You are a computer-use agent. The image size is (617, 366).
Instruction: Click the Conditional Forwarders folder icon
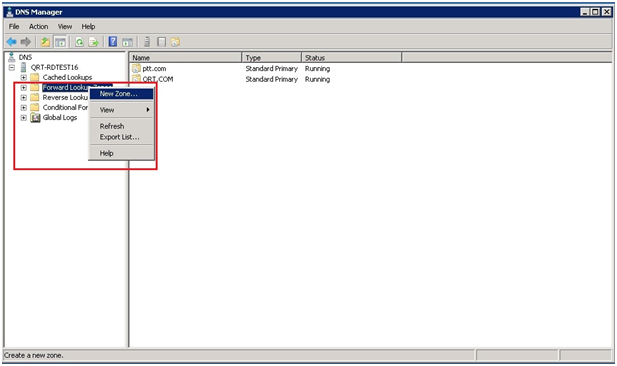click(35, 107)
